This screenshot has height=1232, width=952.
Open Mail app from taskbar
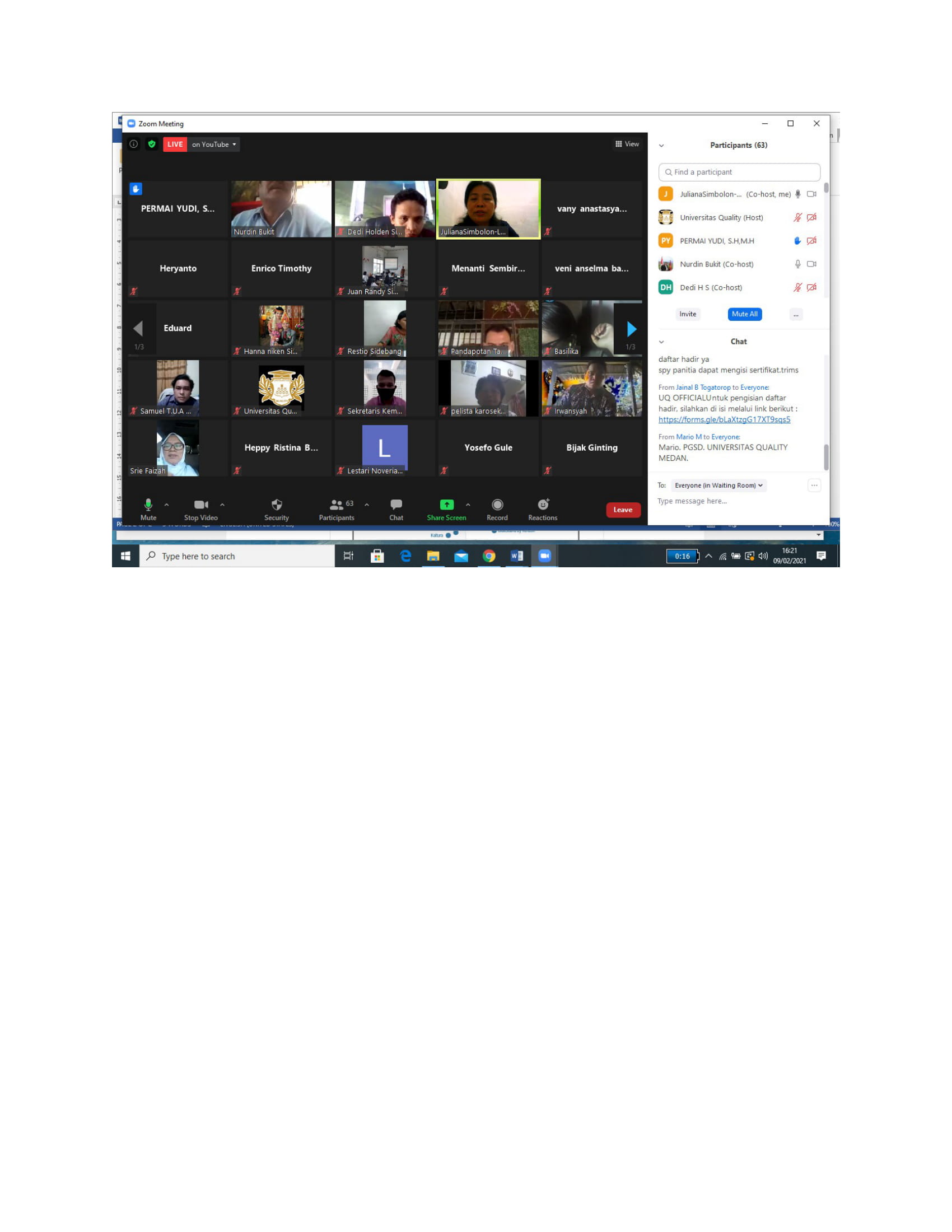(x=461, y=556)
